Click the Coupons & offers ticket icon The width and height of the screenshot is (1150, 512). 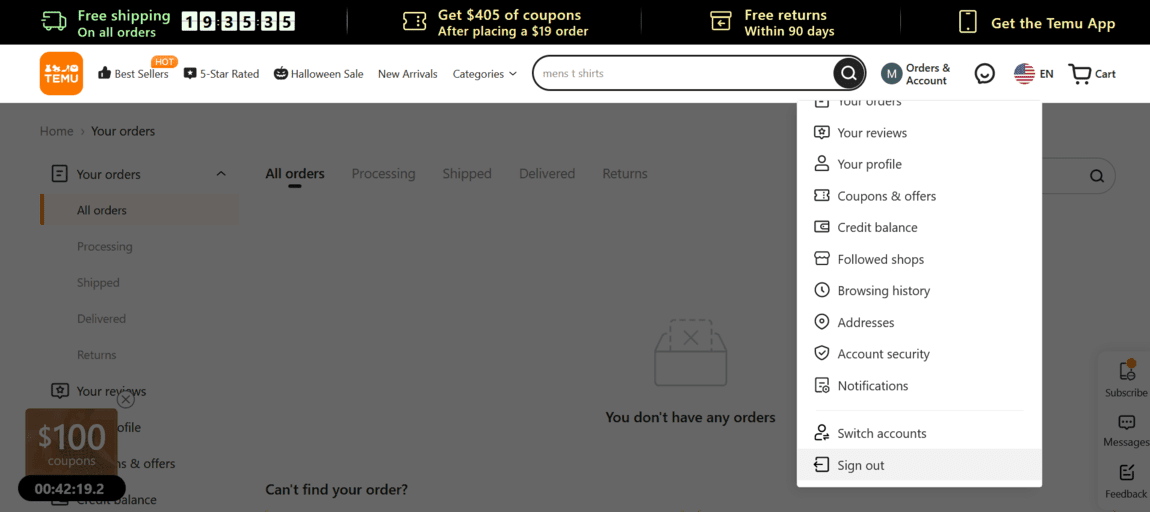tap(821, 196)
